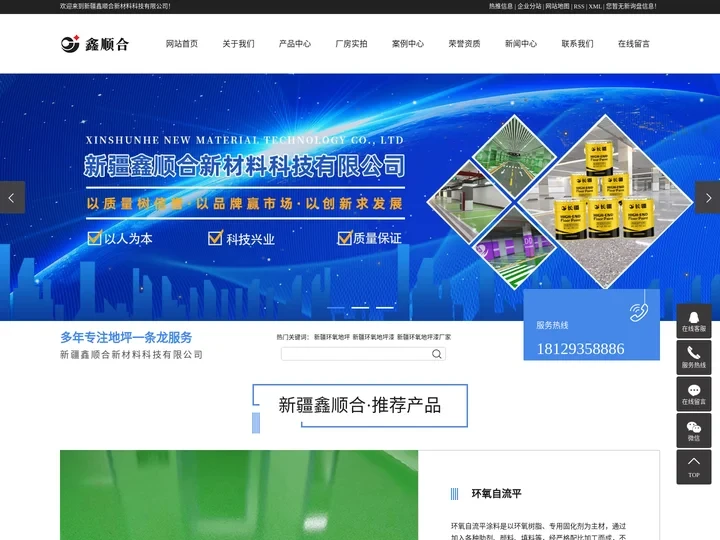The height and width of the screenshot is (540, 720).
Task: Click the 鑫顺合 company logo
Action: click(x=95, y=44)
